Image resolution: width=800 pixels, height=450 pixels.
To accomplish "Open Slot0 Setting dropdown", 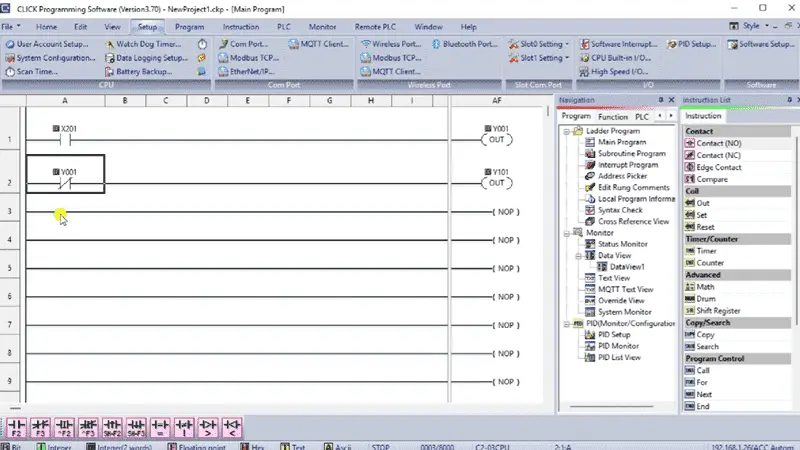I will pos(539,44).
